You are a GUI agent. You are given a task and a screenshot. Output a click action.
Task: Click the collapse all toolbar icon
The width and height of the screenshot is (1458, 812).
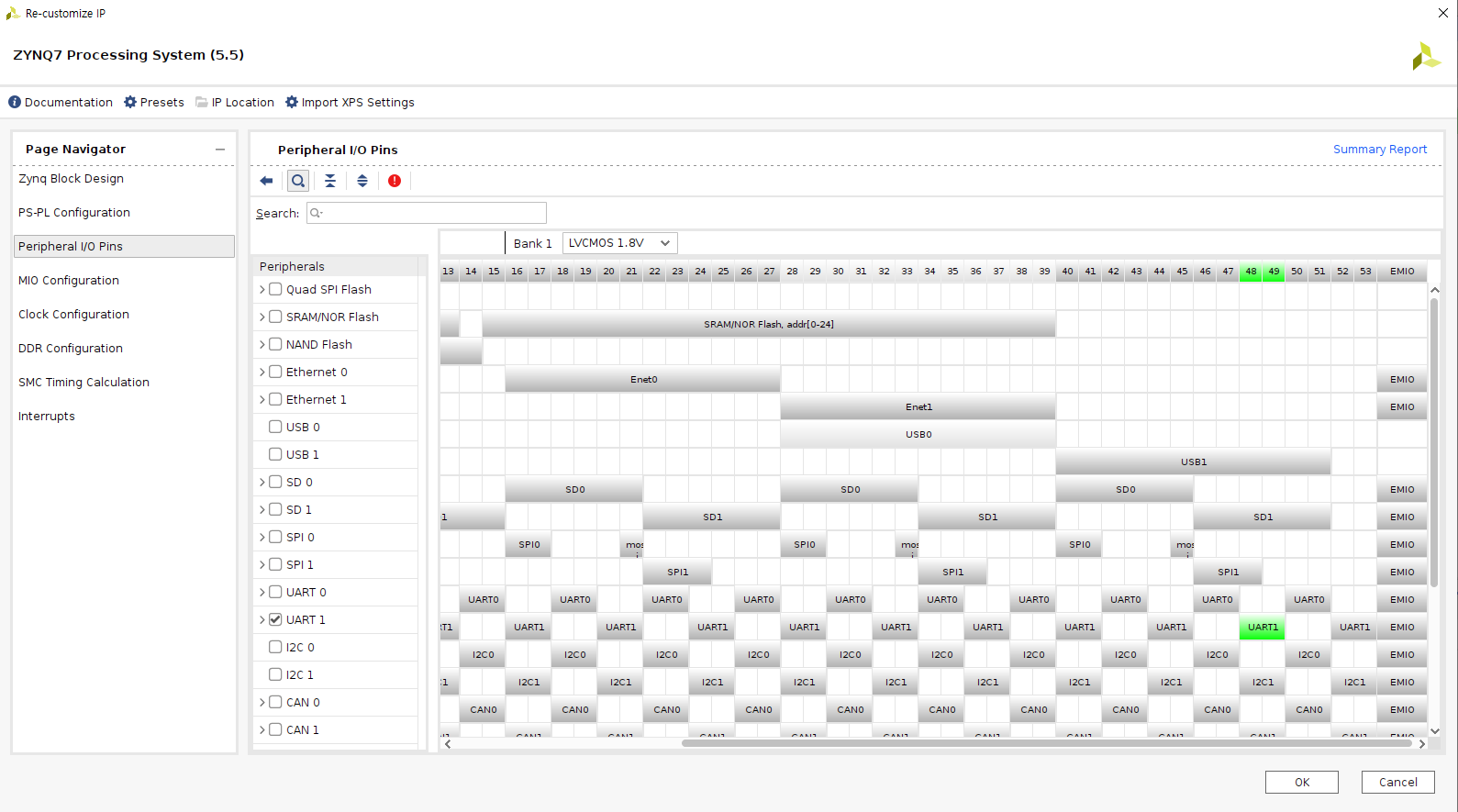330,181
